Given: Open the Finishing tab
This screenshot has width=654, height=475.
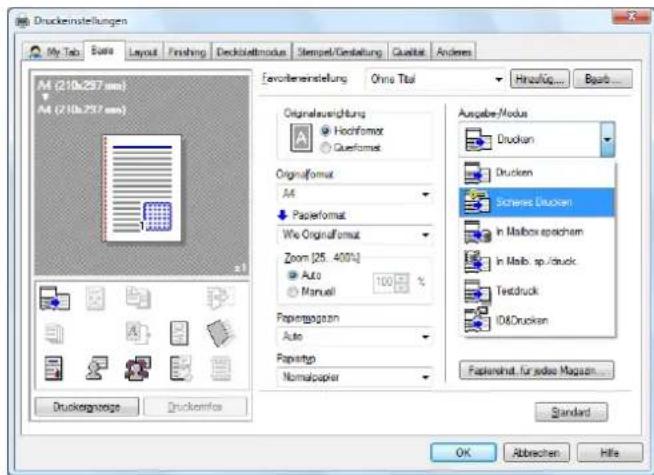Looking at the screenshot, I should coord(187,52).
